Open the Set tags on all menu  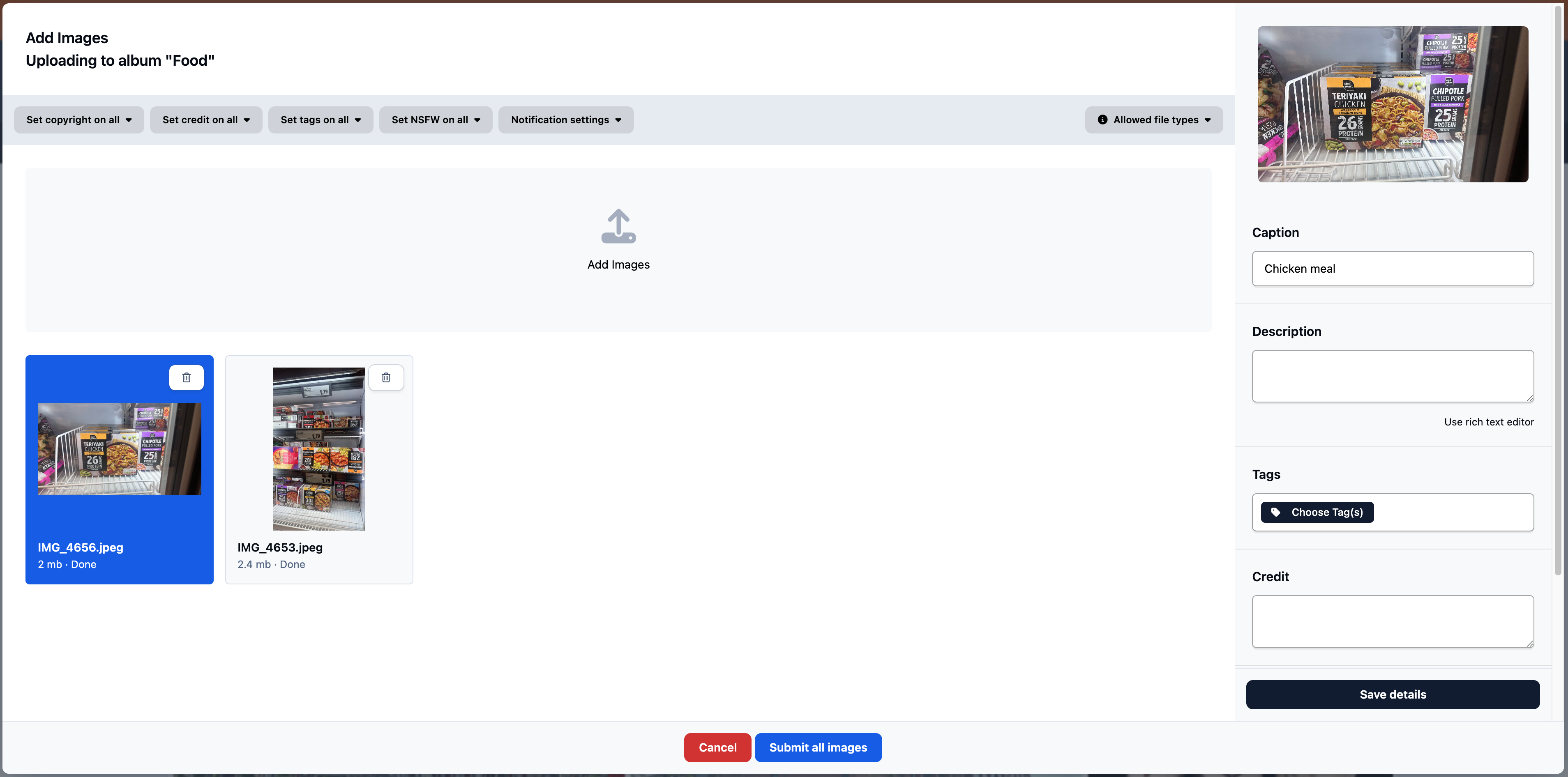point(320,120)
